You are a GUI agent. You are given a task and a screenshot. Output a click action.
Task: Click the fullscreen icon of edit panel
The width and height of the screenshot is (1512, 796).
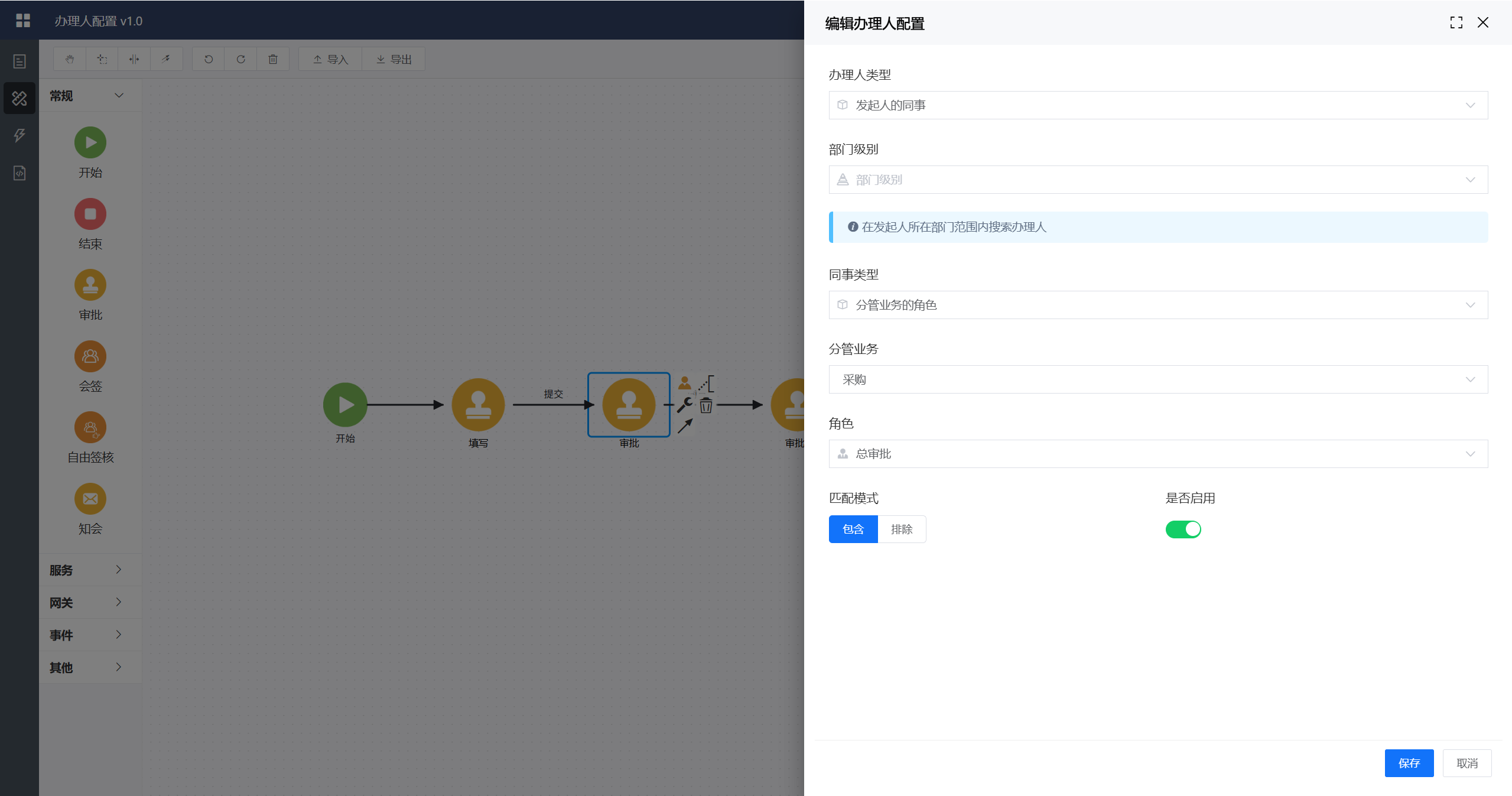pos(1456,22)
